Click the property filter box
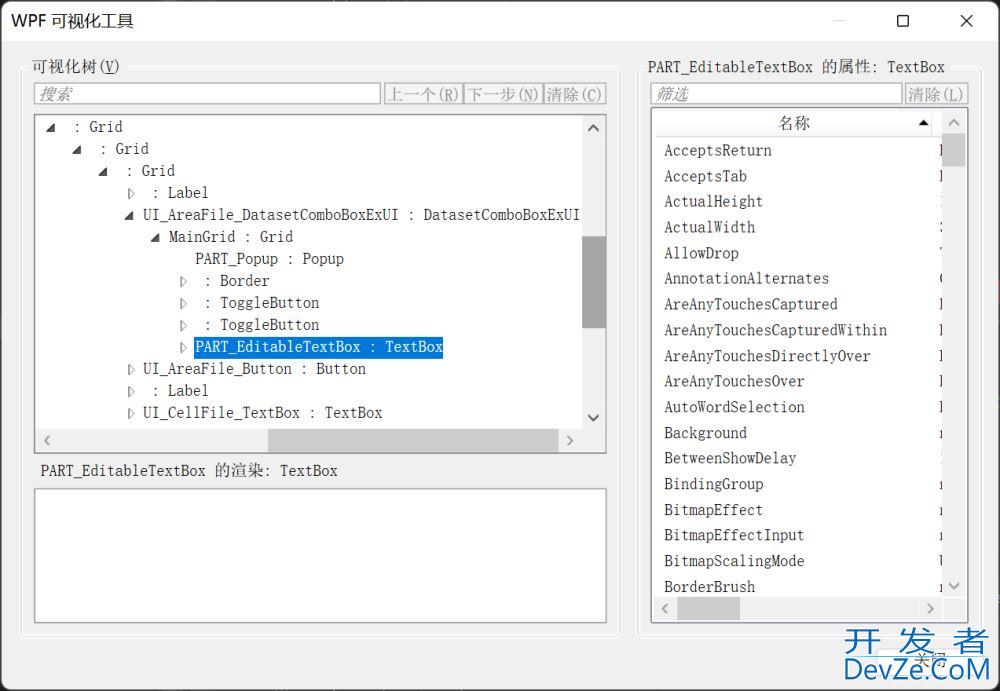Image resolution: width=1000 pixels, height=691 pixels. [x=776, y=94]
